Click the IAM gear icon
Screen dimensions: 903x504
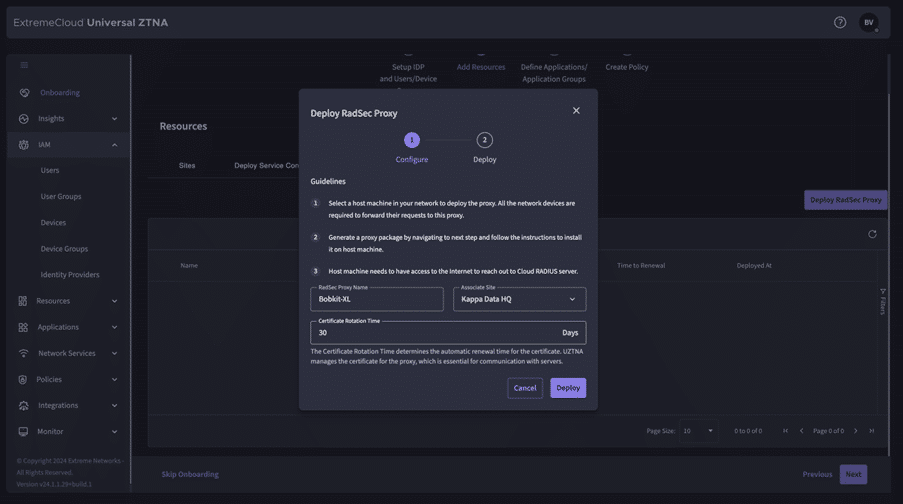point(24,145)
